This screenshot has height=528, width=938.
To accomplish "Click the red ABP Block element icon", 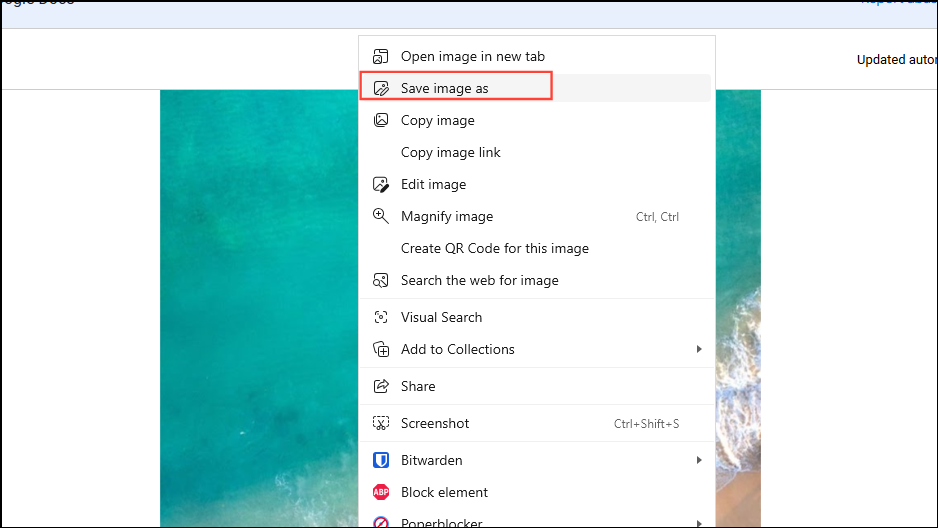I will 380,492.
